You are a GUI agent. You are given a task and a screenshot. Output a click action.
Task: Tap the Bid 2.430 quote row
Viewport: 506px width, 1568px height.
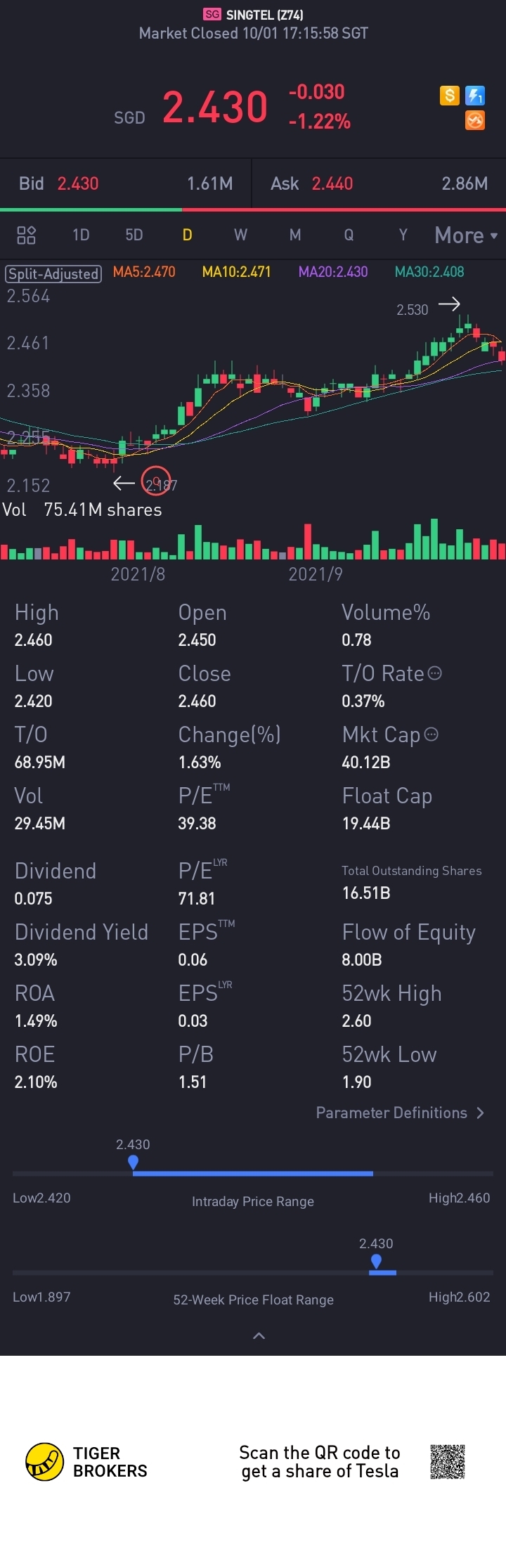point(126,183)
